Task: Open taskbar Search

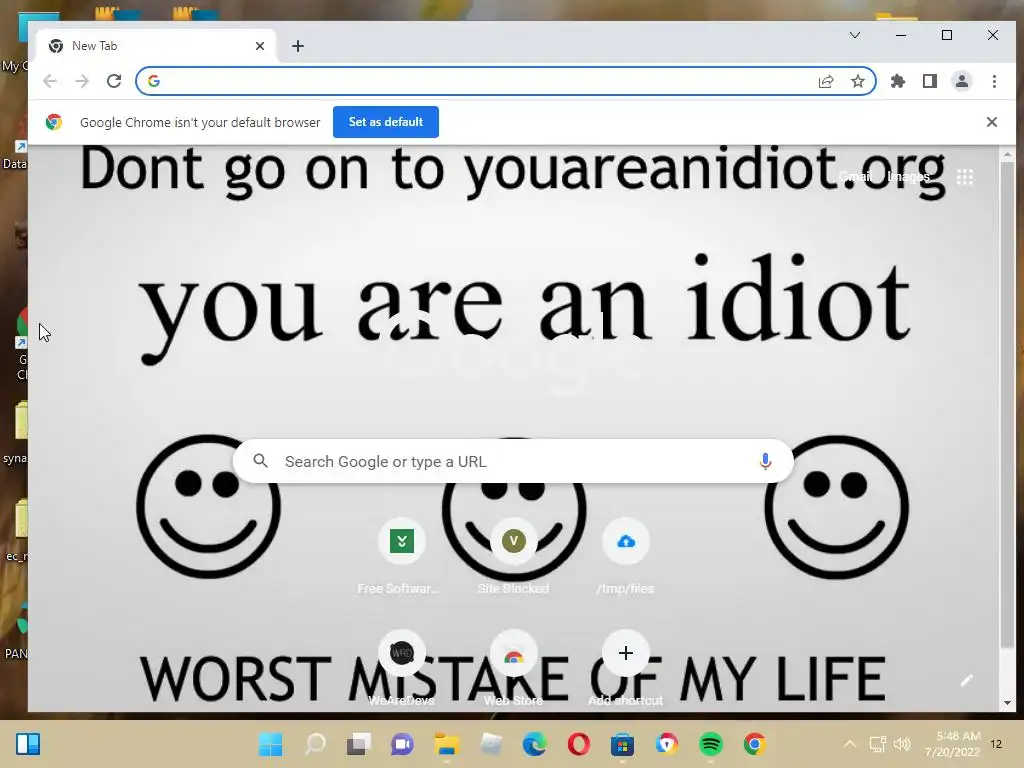Action: click(x=315, y=744)
